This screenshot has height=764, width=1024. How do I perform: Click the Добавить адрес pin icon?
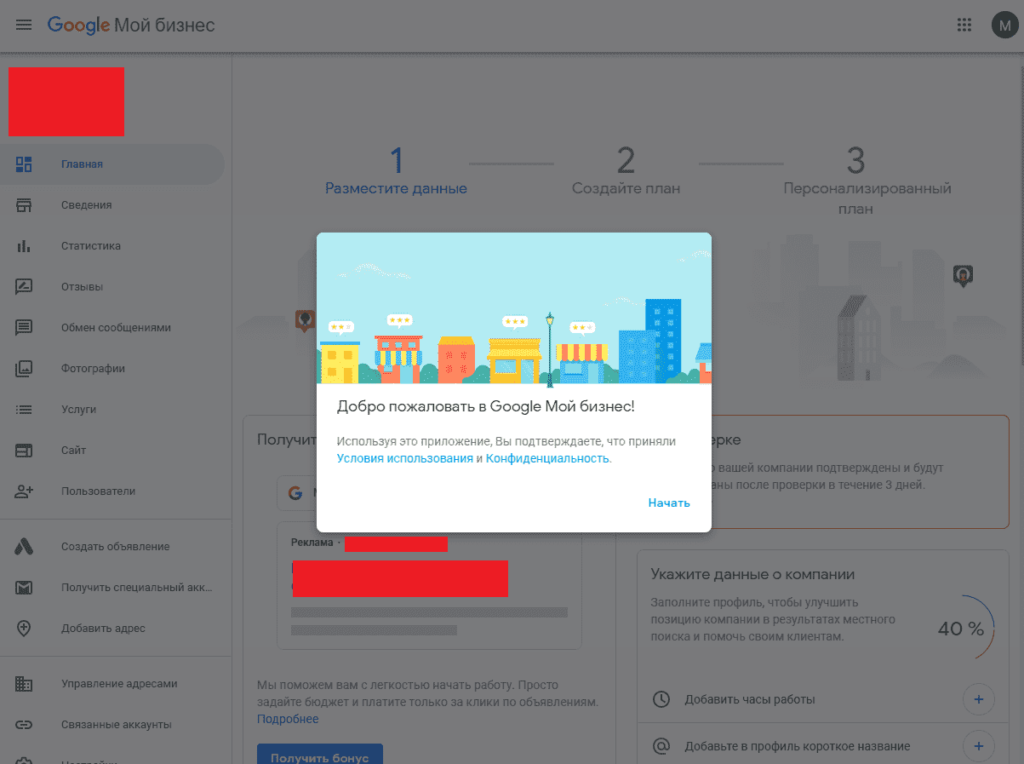coord(24,628)
